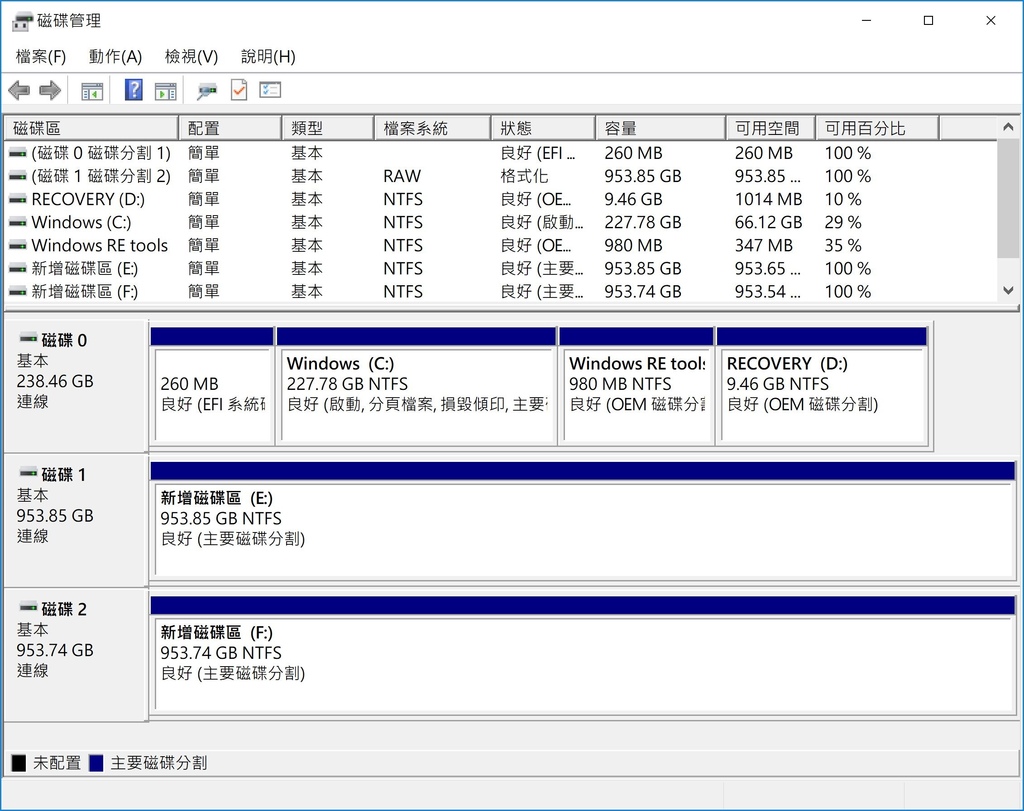1024x811 pixels.
Task: Click the properties list toolbar icon
Action: 270,90
